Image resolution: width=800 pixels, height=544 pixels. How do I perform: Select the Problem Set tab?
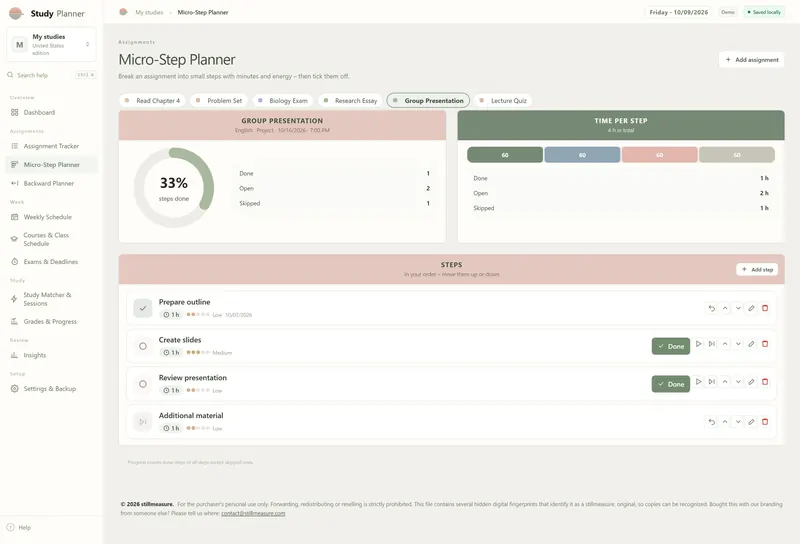pyautogui.click(x=219, y=101)
